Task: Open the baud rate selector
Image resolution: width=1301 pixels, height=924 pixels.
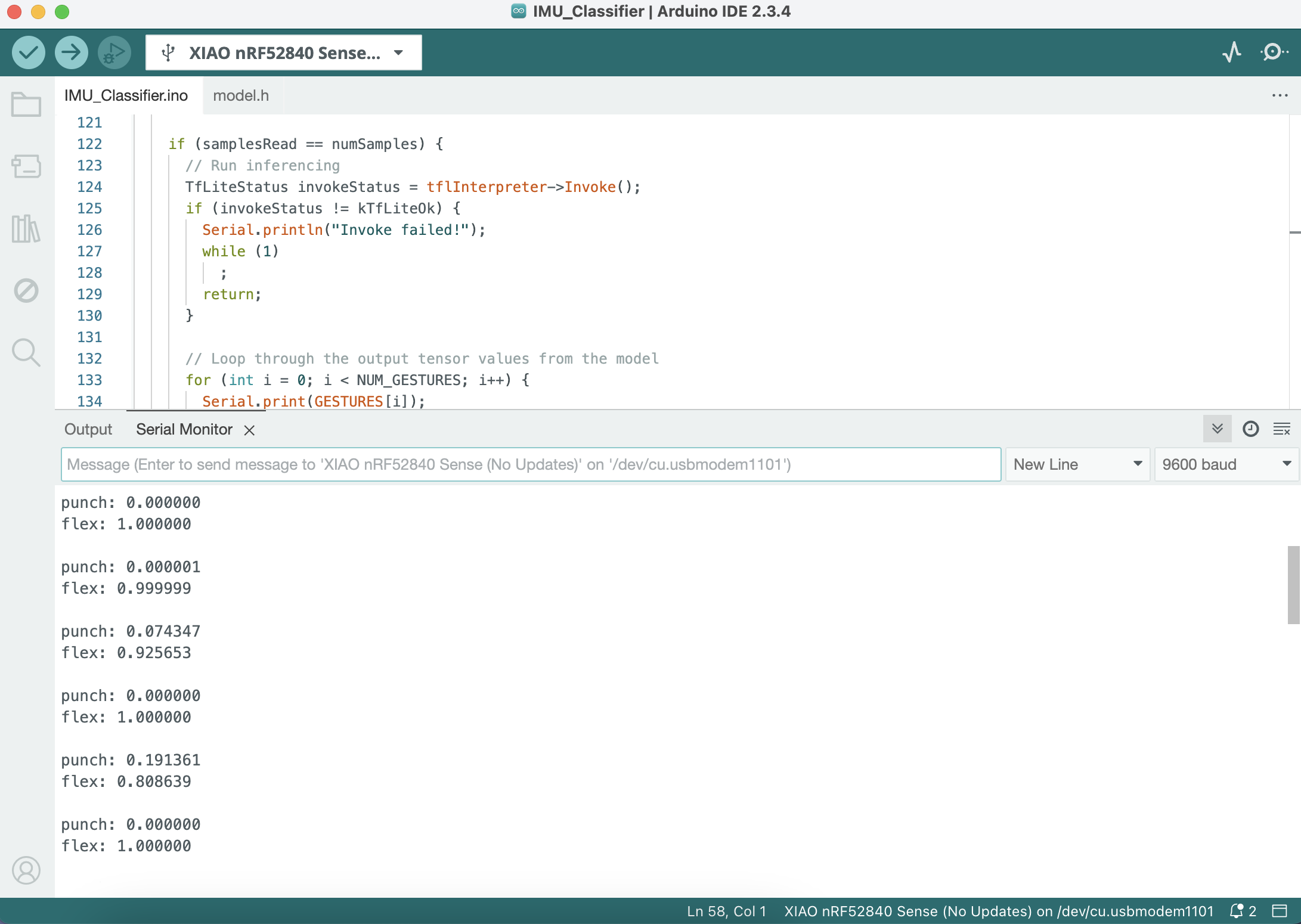Action: click(x=1225, y=464)
